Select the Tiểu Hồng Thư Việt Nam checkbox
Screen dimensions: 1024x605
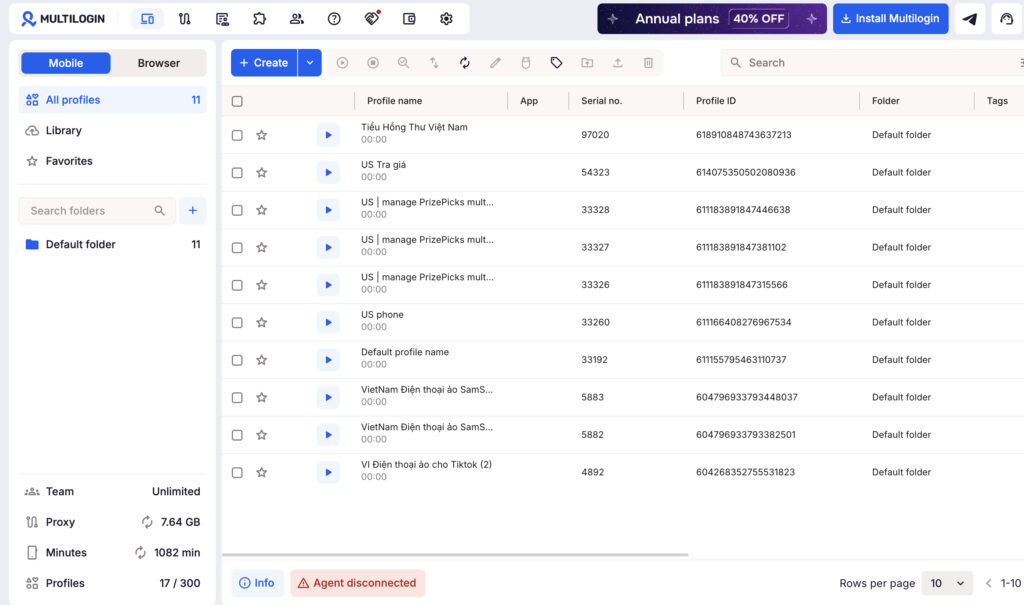237,135
